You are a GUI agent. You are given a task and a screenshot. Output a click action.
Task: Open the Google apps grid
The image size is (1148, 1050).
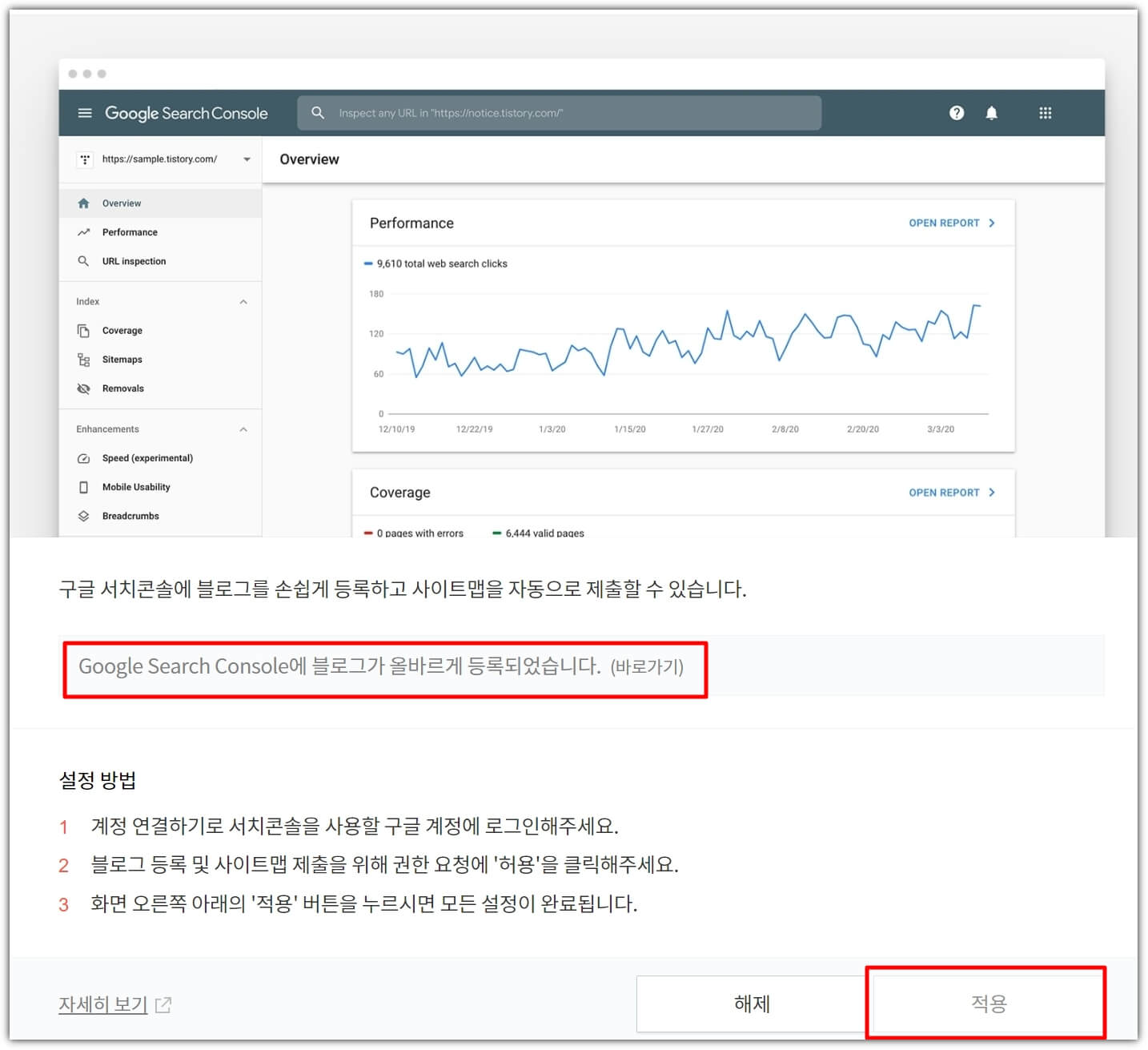(x=1045, y=113)
